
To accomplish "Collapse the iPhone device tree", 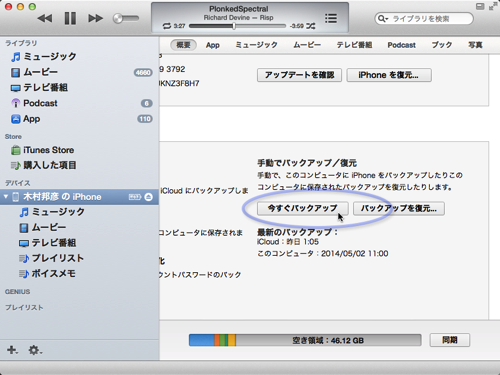I will point(6,197).
